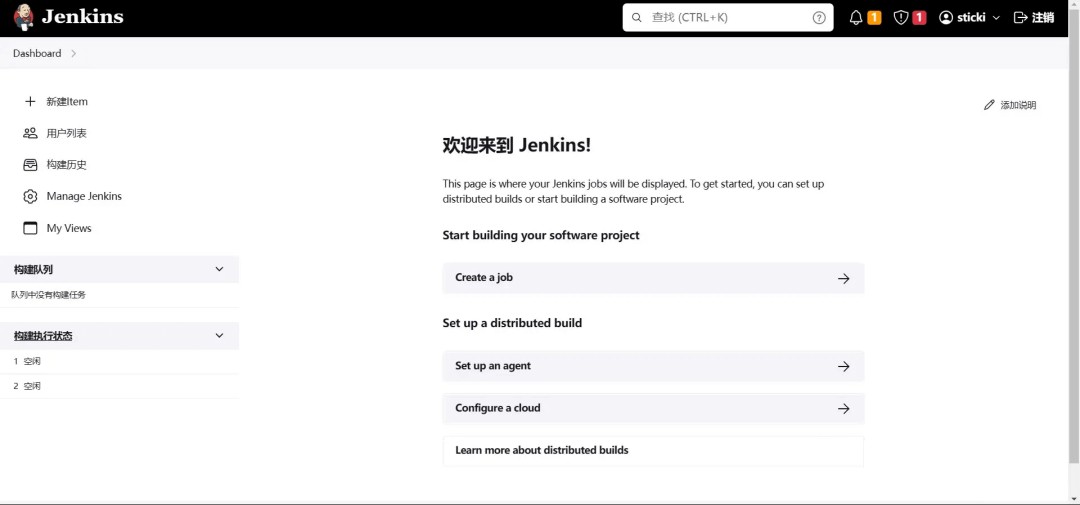Click 队列中没有构建任务 text
Viewport: 1080px width, 505px height.
(x=48, y=295)
